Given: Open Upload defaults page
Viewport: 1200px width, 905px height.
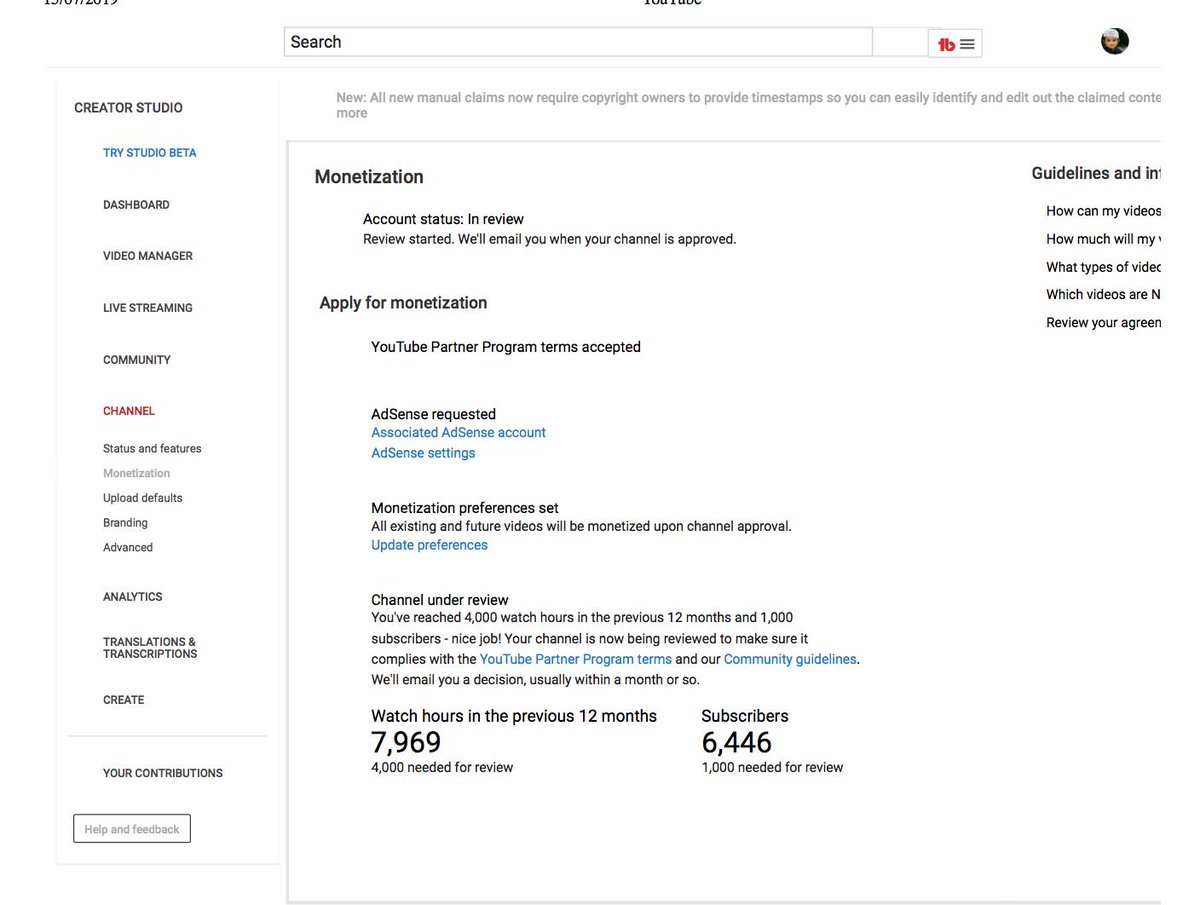Looking at the screenshot, I should coord(143,498).
